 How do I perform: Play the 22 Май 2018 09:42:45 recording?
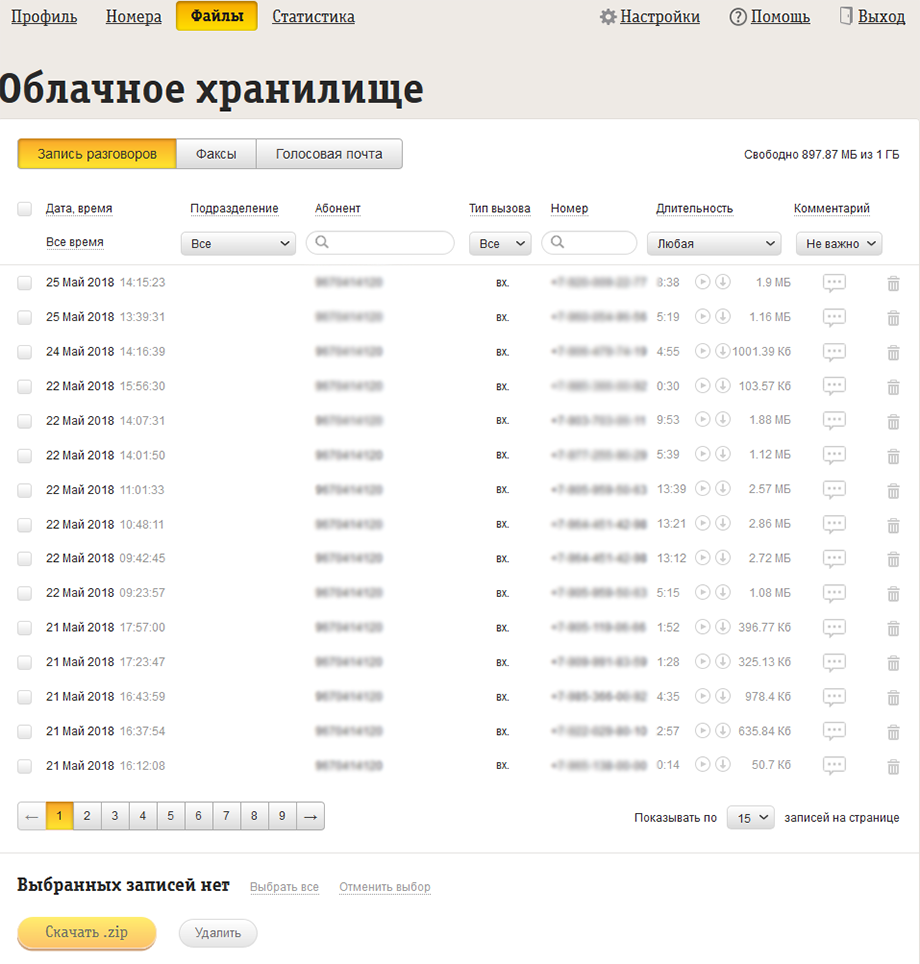[x=702, y=558]
